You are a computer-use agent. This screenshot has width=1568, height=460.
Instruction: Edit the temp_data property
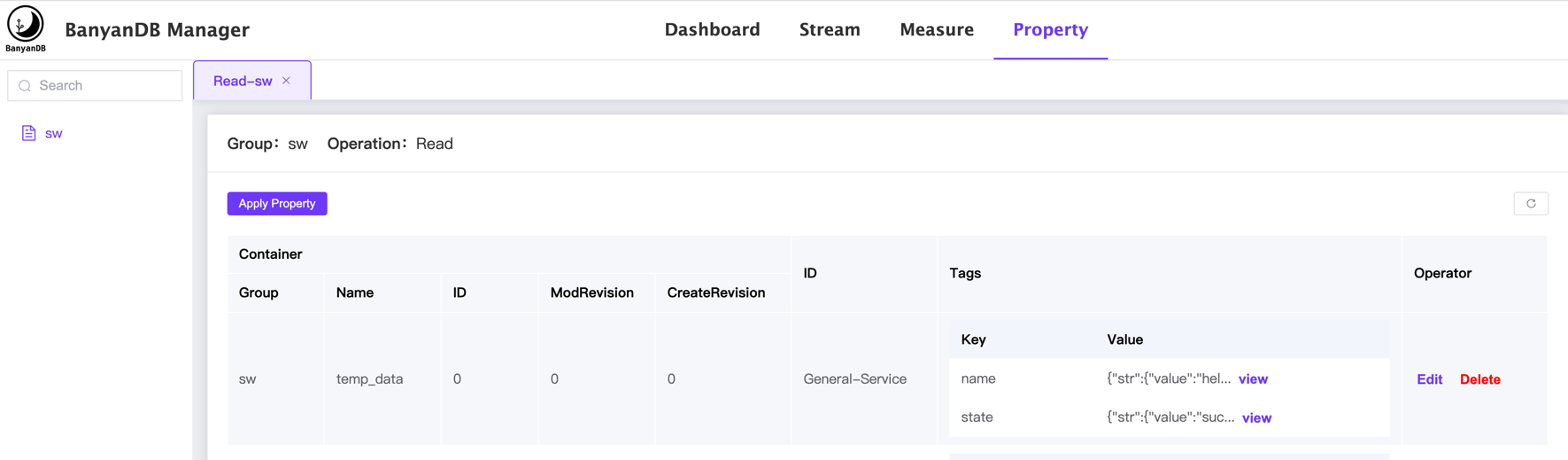point(1429,379)
